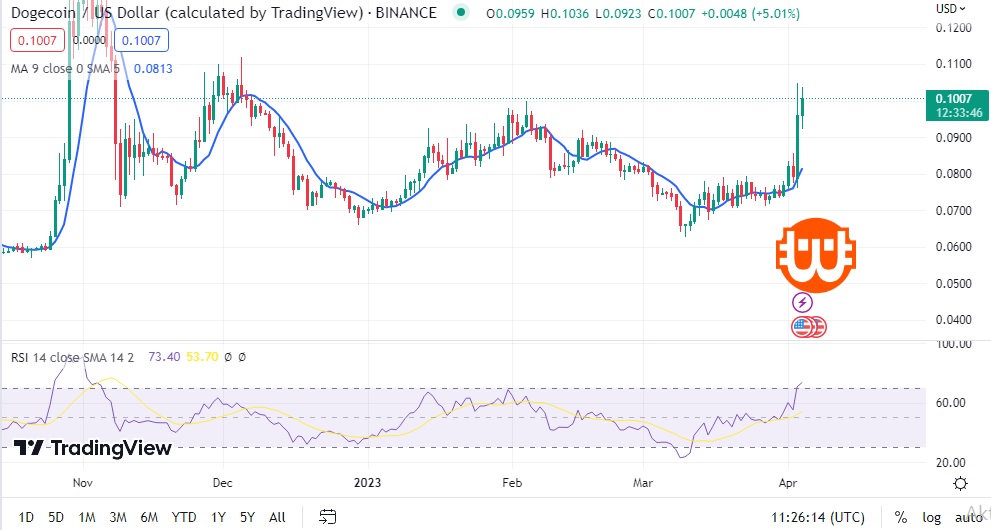
Task: Click the blue 0.1007 buy price box
Action: pos(141,40)
